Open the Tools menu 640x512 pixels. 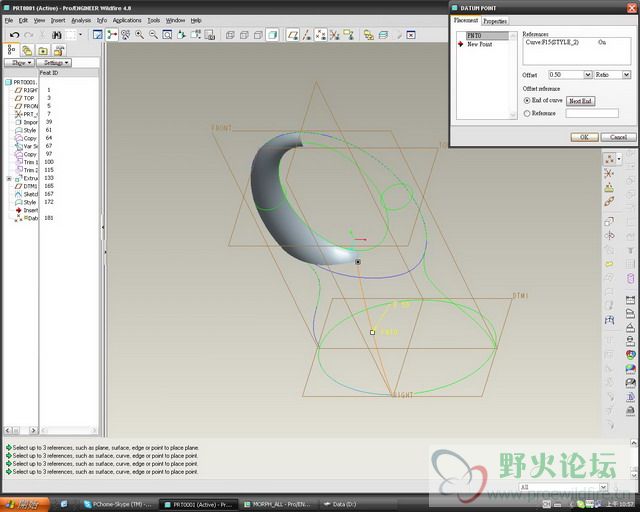point(153,20)
